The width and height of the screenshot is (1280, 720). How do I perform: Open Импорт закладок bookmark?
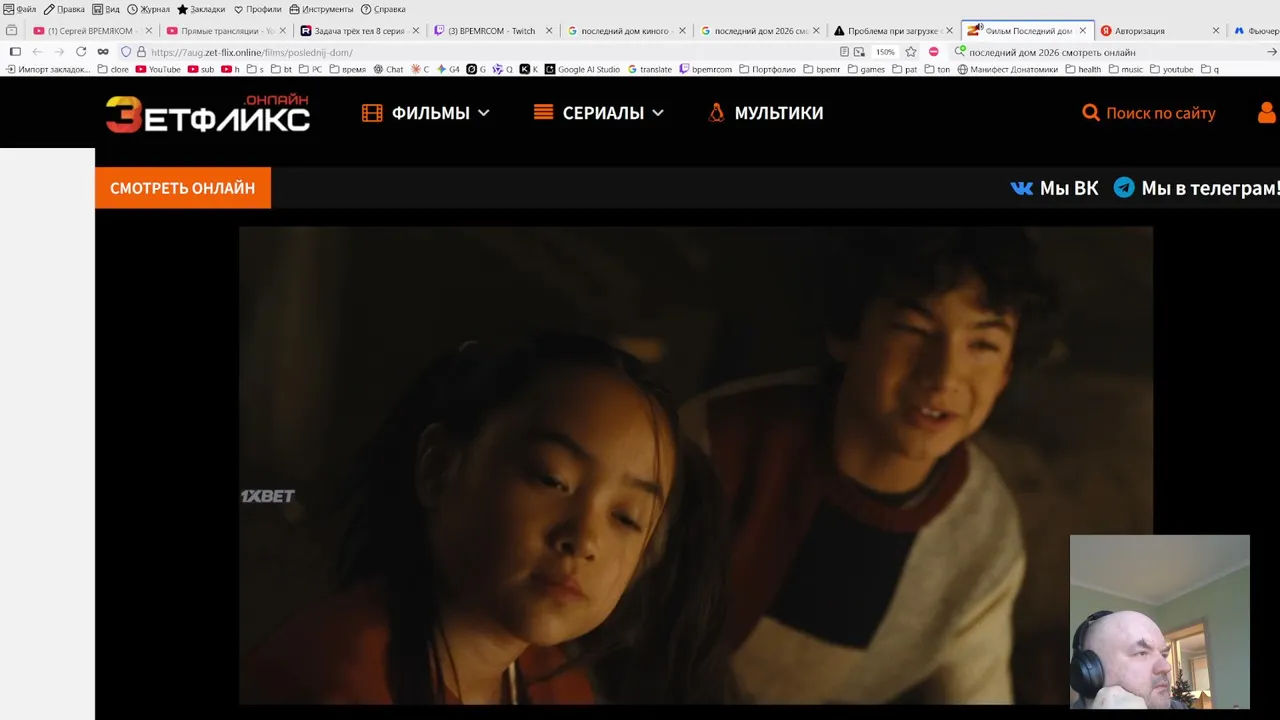point(48,70)
